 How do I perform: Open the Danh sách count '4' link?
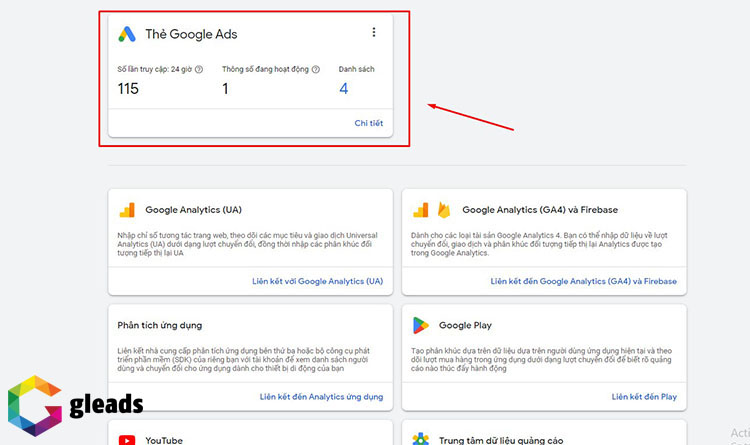(x=343, y=89)
